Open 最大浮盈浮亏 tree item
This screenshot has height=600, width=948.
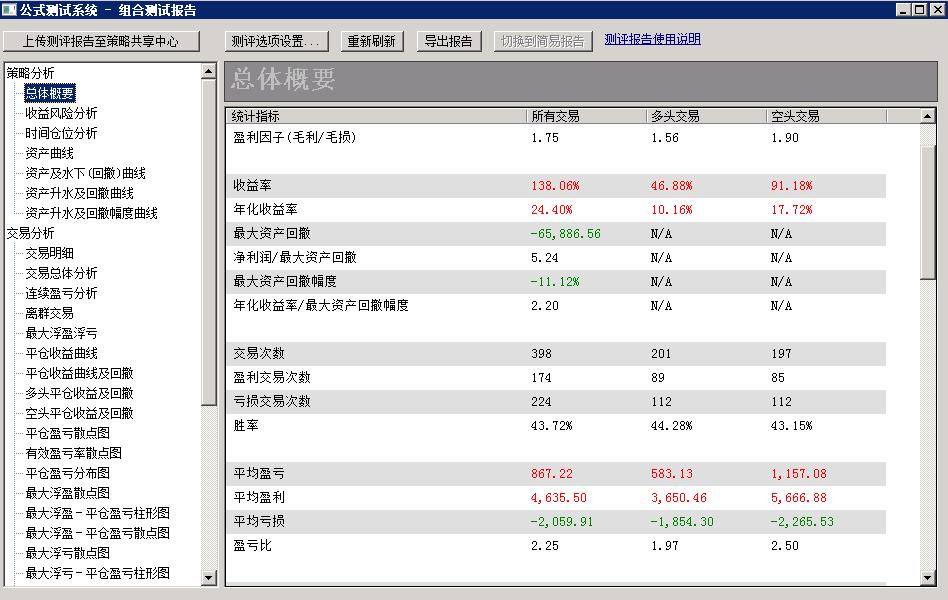pos(61,333)
